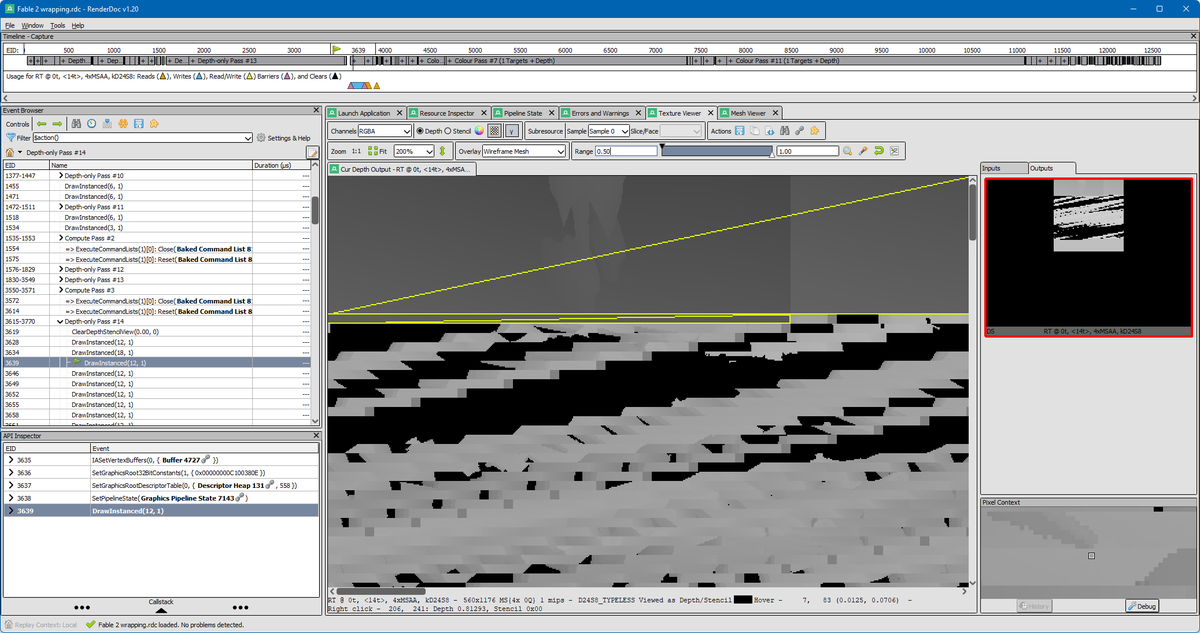
Task: Click the resource link icon in Actions
Action: 800,131
